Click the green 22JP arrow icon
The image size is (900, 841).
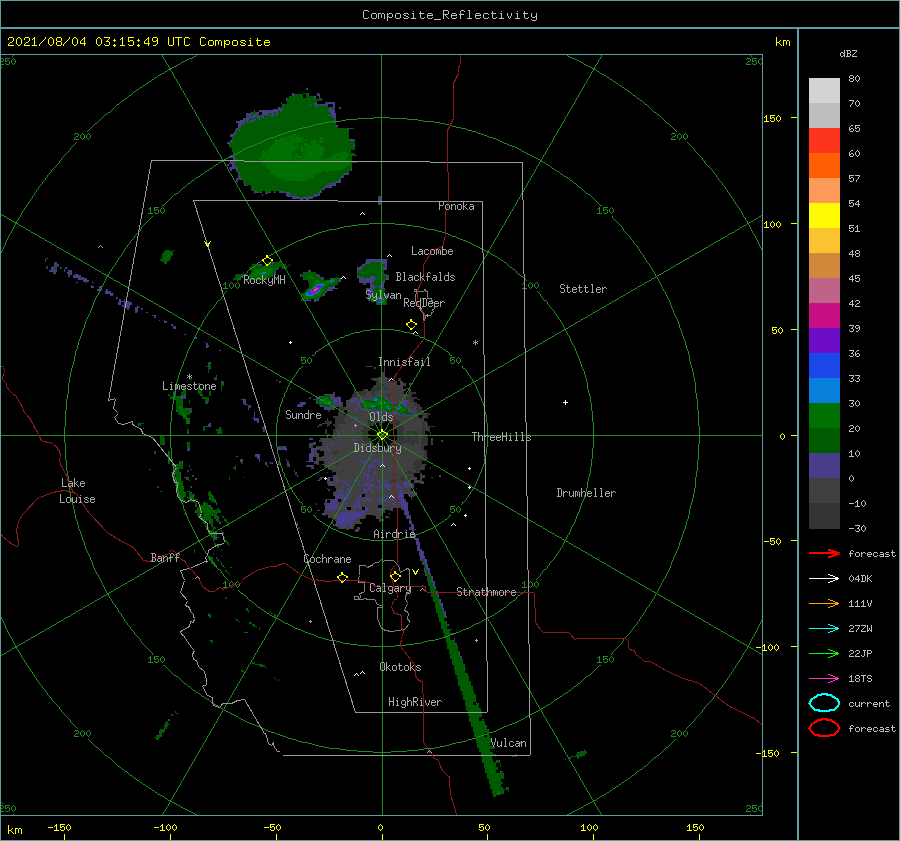824,653
